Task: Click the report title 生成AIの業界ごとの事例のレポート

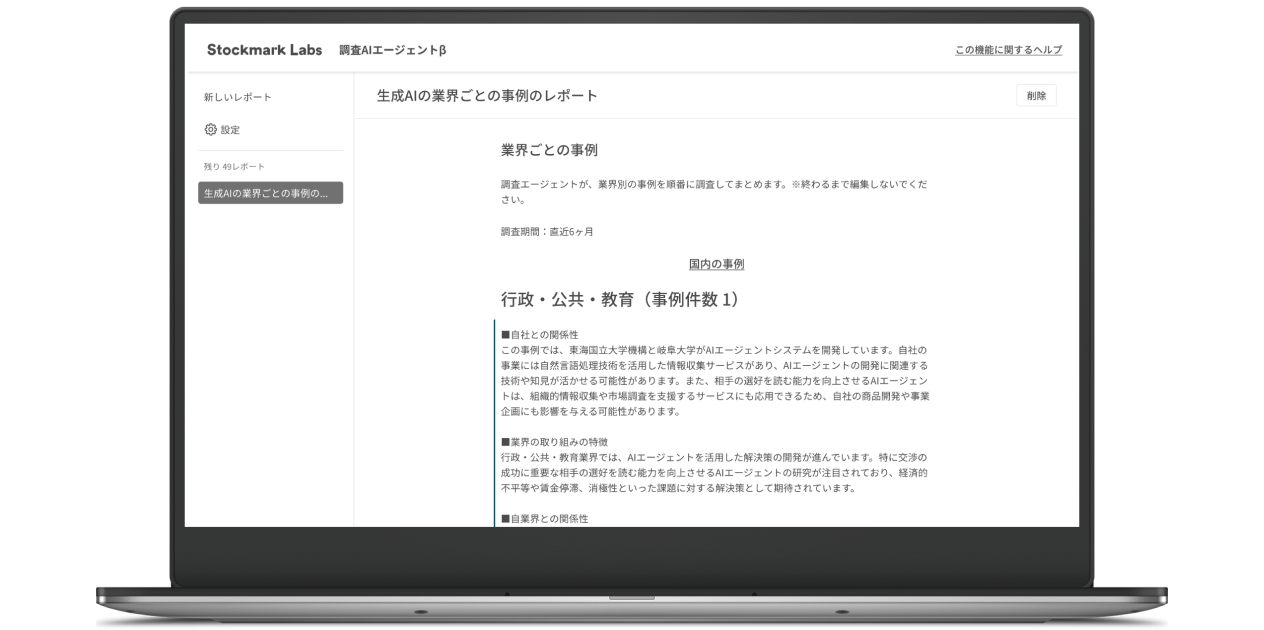Action: [x=487, y=96]
